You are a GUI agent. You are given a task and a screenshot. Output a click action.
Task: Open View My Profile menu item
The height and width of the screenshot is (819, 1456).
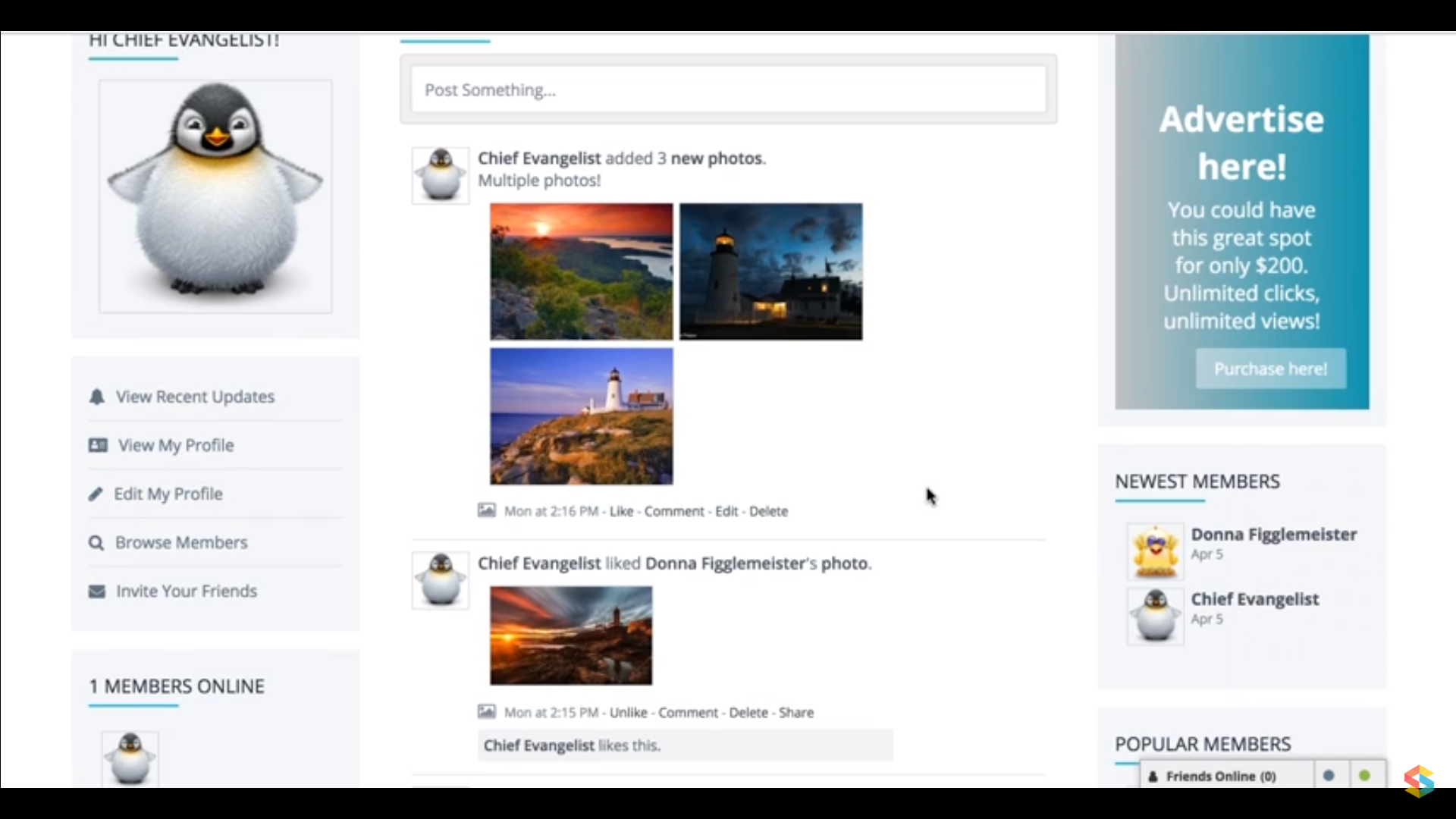point(175,445)
